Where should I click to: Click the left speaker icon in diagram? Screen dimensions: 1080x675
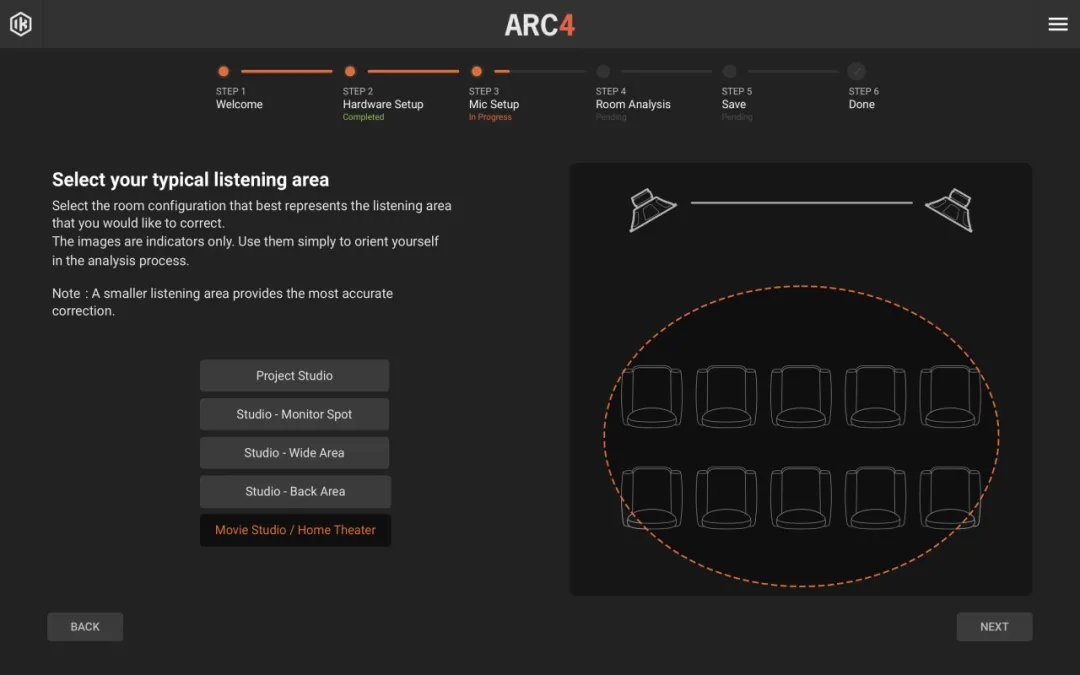652,209
